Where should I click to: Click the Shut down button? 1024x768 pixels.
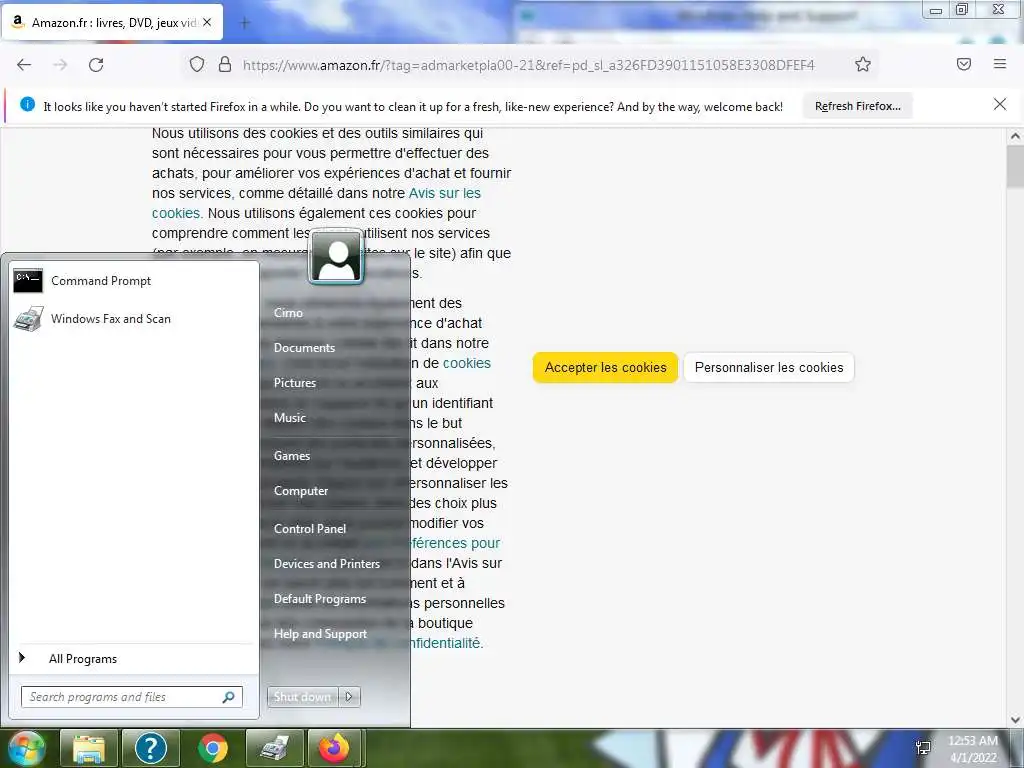(302, 697)
